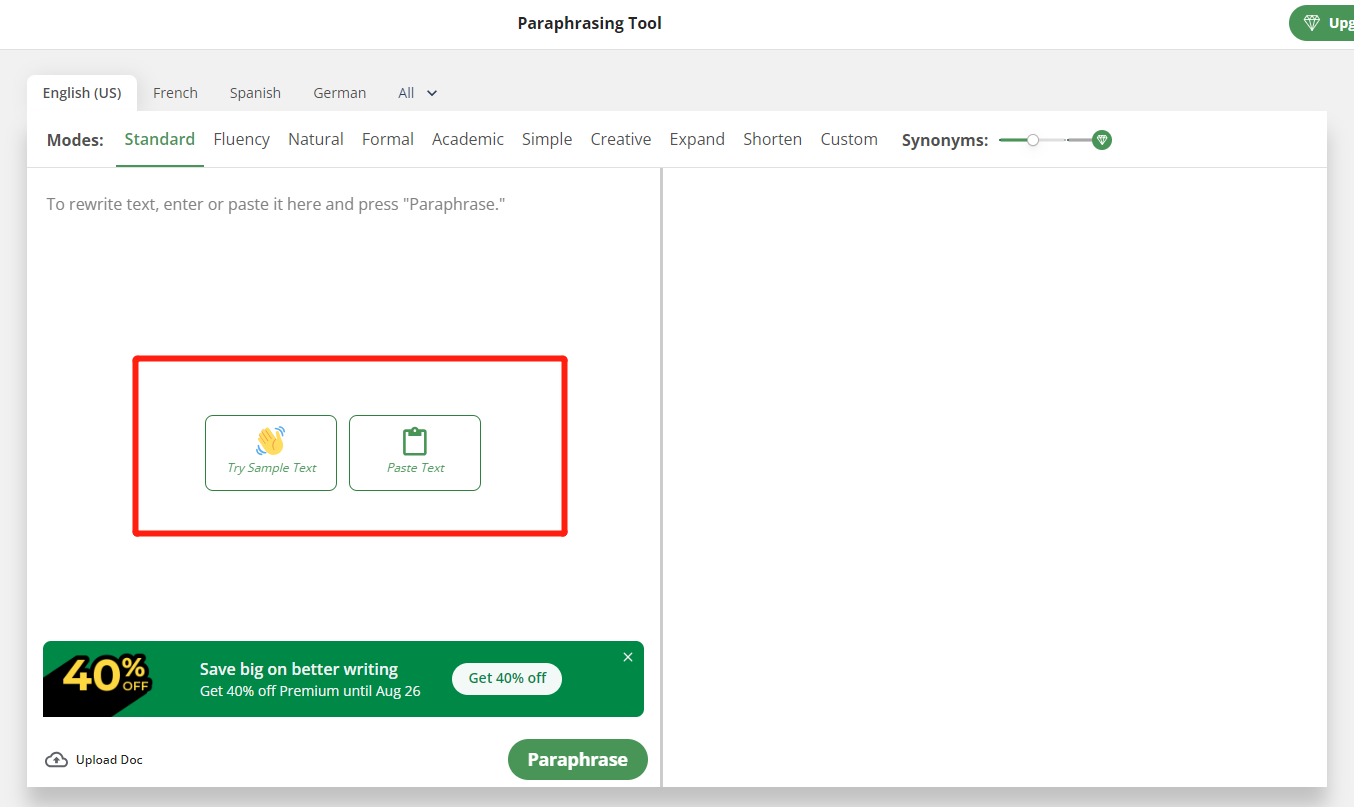Select the English (US) language tab

click(x=82, y=93)
